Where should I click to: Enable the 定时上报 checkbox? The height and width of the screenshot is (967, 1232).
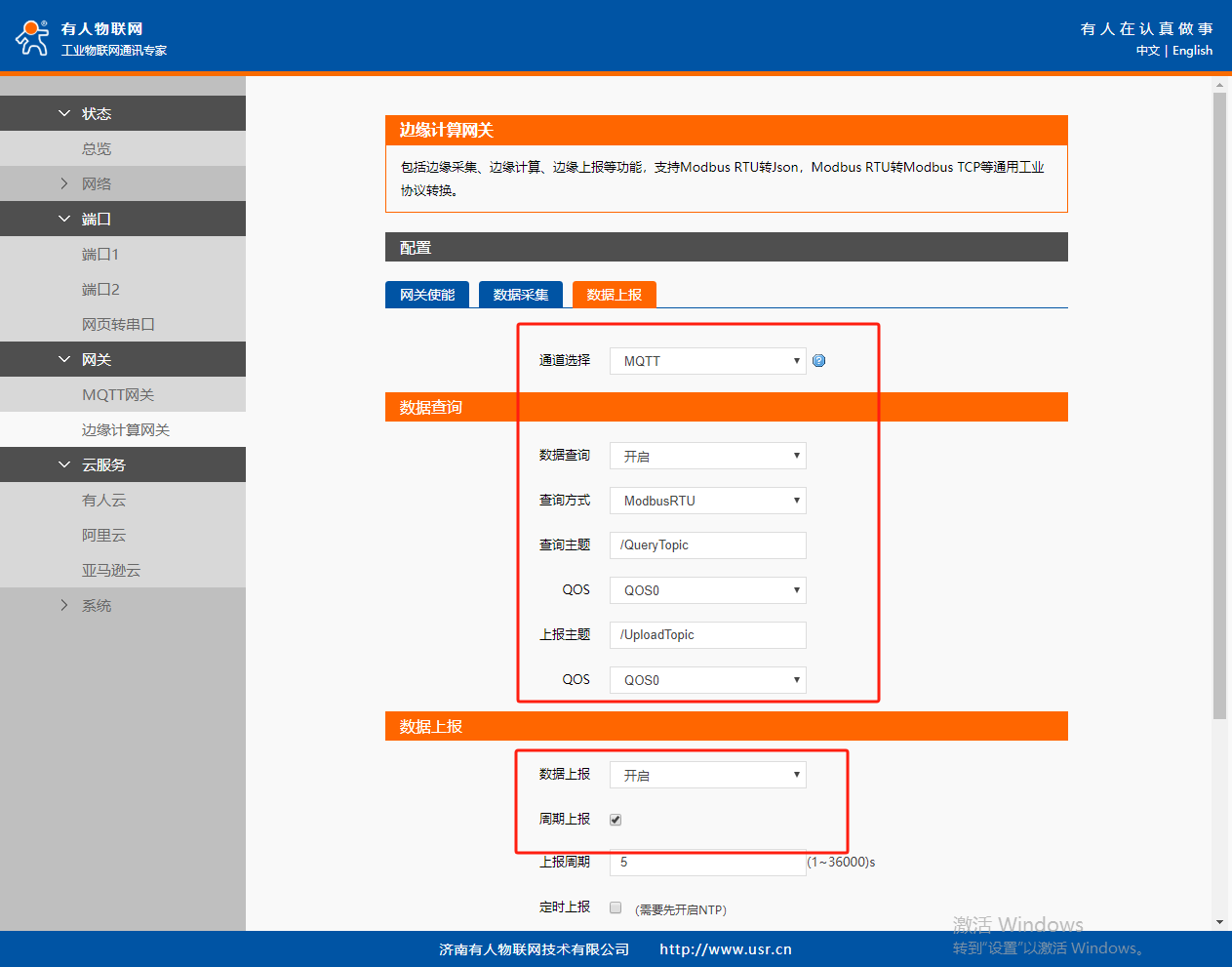click(x=616, y=907)
